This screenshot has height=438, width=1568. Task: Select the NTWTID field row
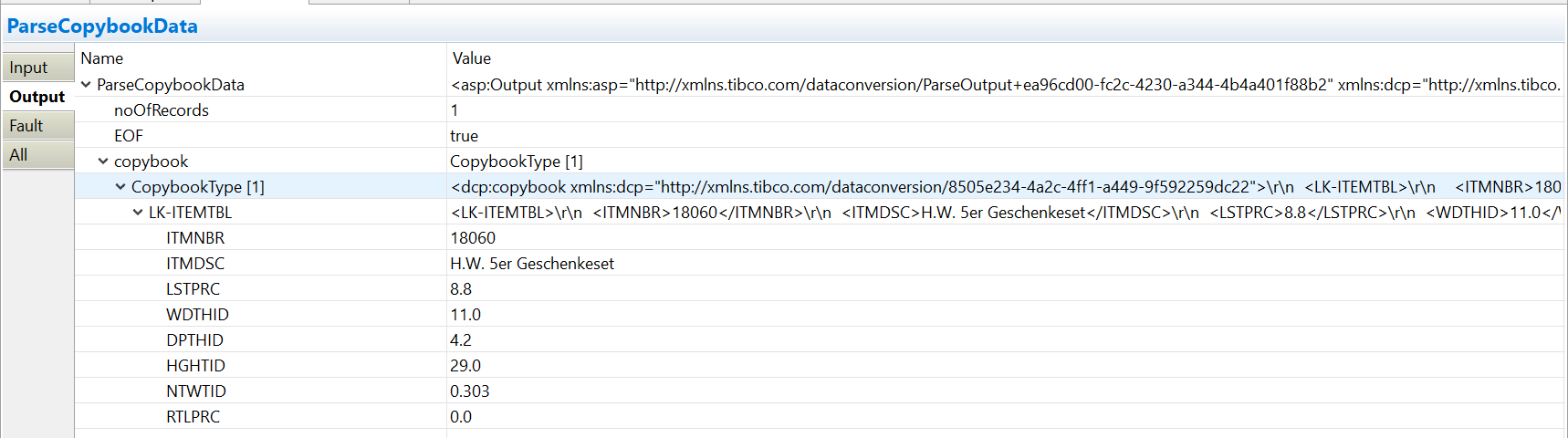[820, 391]
